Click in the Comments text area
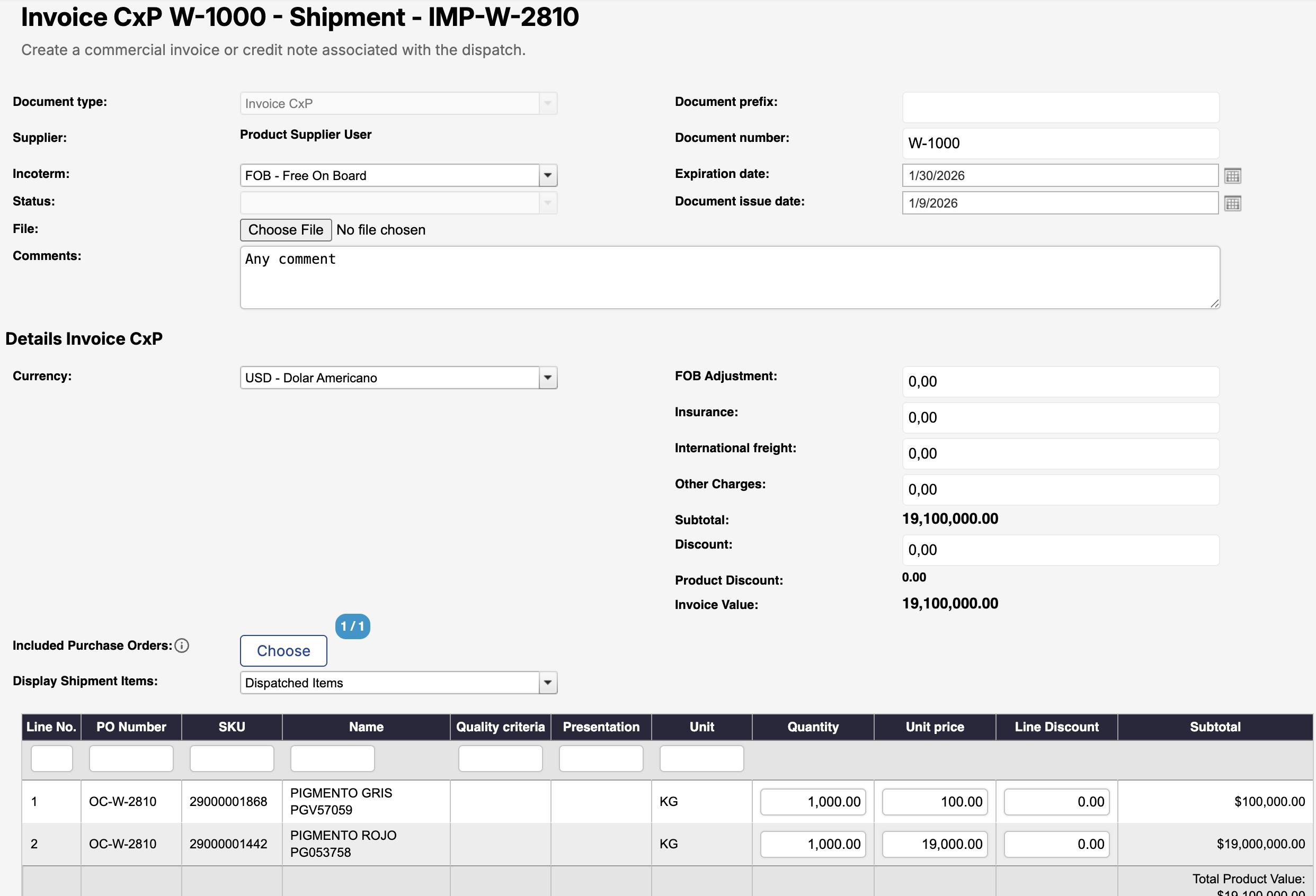The height and width of the screenshot is (896, 1316). tap(730, 277)
